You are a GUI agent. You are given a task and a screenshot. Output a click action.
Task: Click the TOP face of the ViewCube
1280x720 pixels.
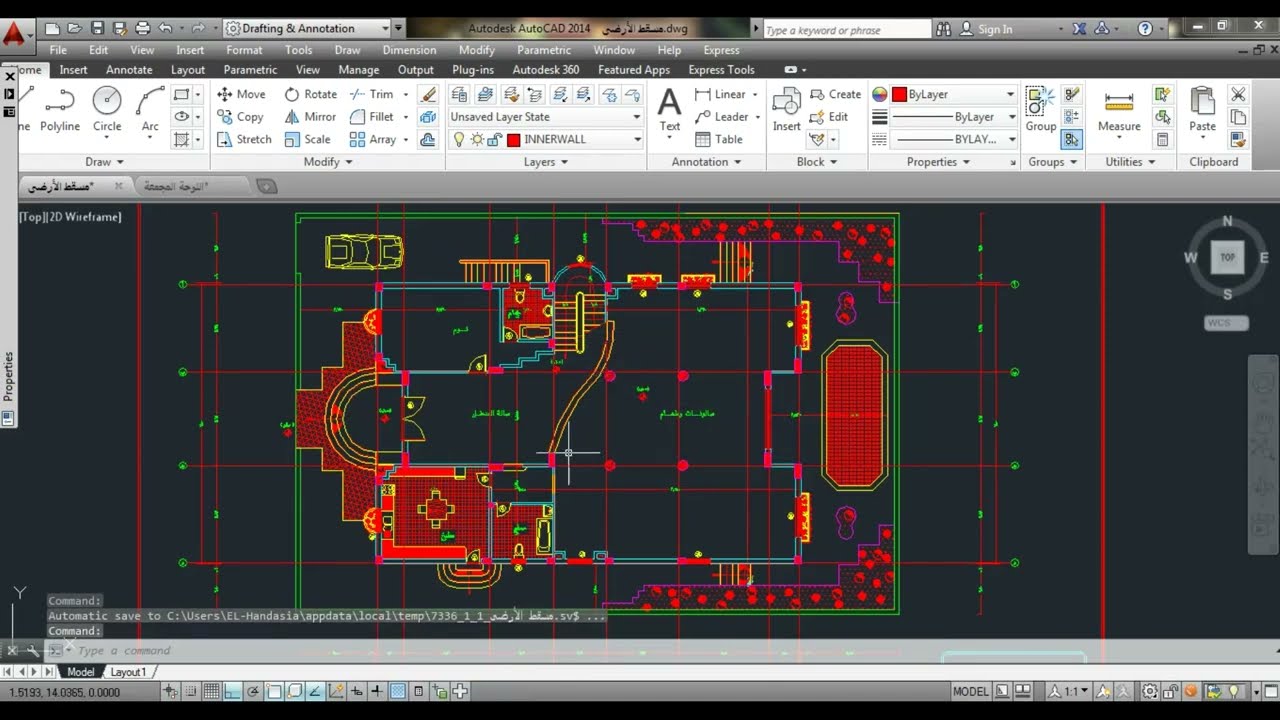click(1227, 257)
